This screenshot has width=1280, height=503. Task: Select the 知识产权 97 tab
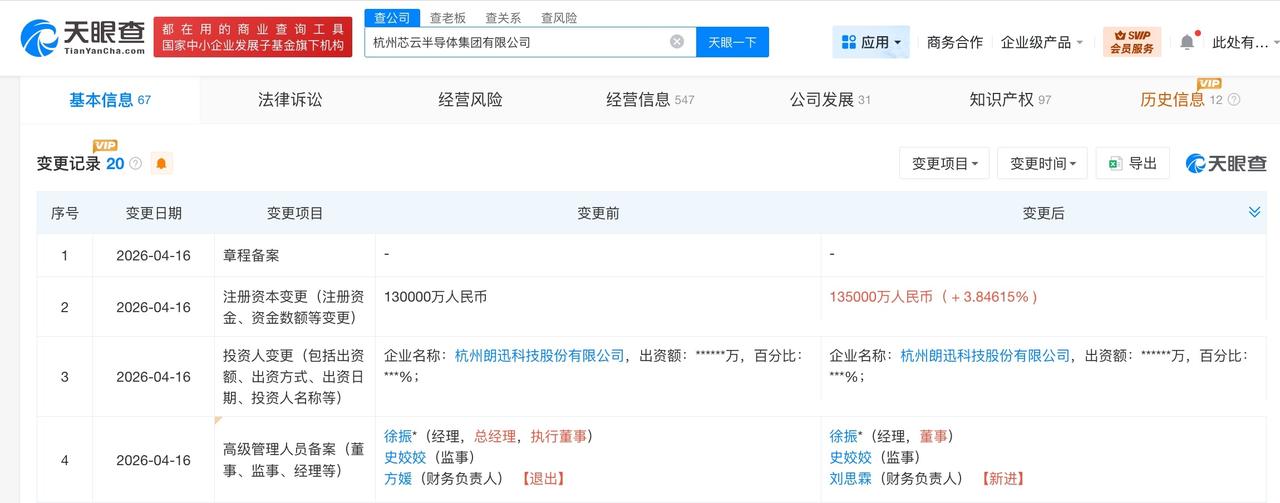(x=1010, y=100)
